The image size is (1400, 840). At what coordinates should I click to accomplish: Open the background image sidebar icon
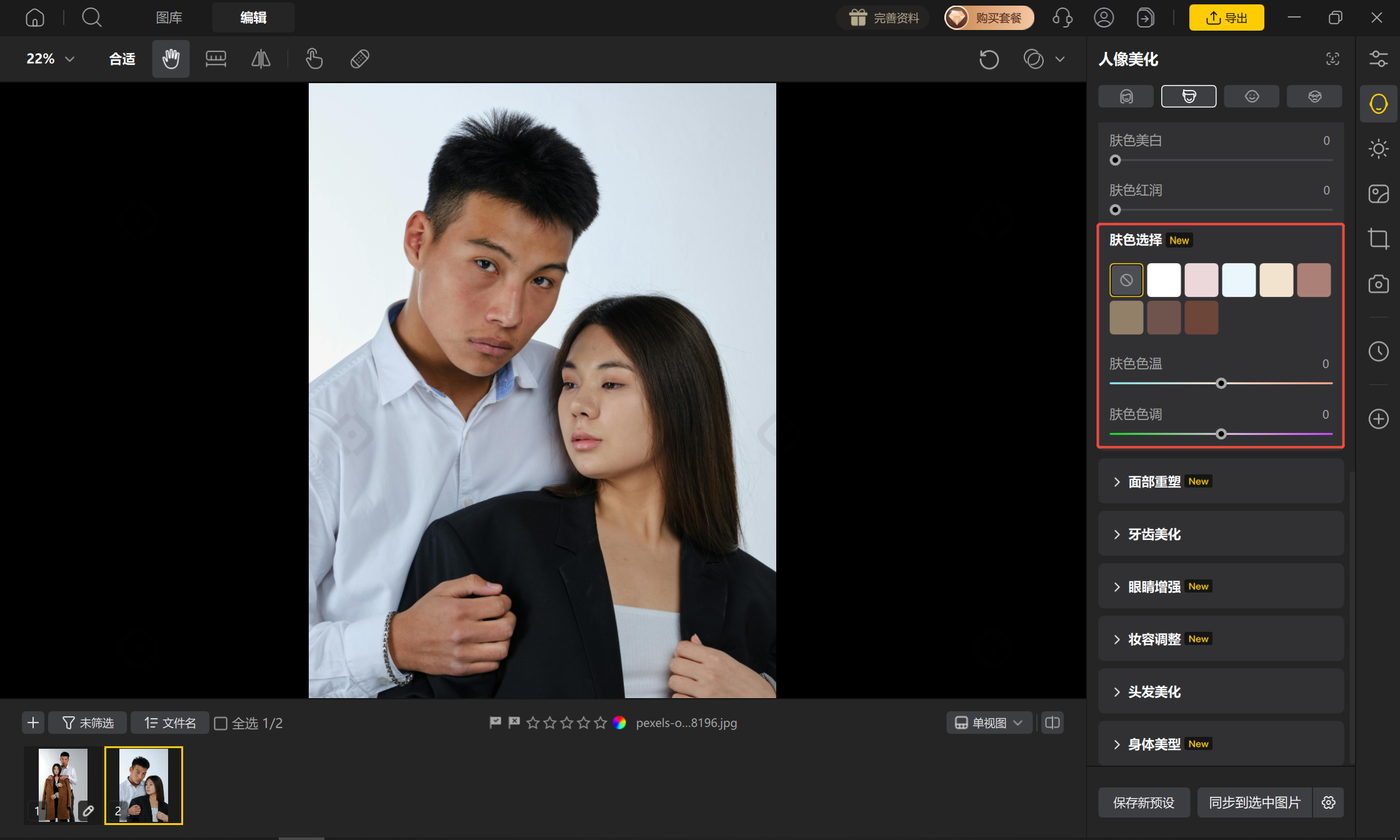(x=1378, y=194)
